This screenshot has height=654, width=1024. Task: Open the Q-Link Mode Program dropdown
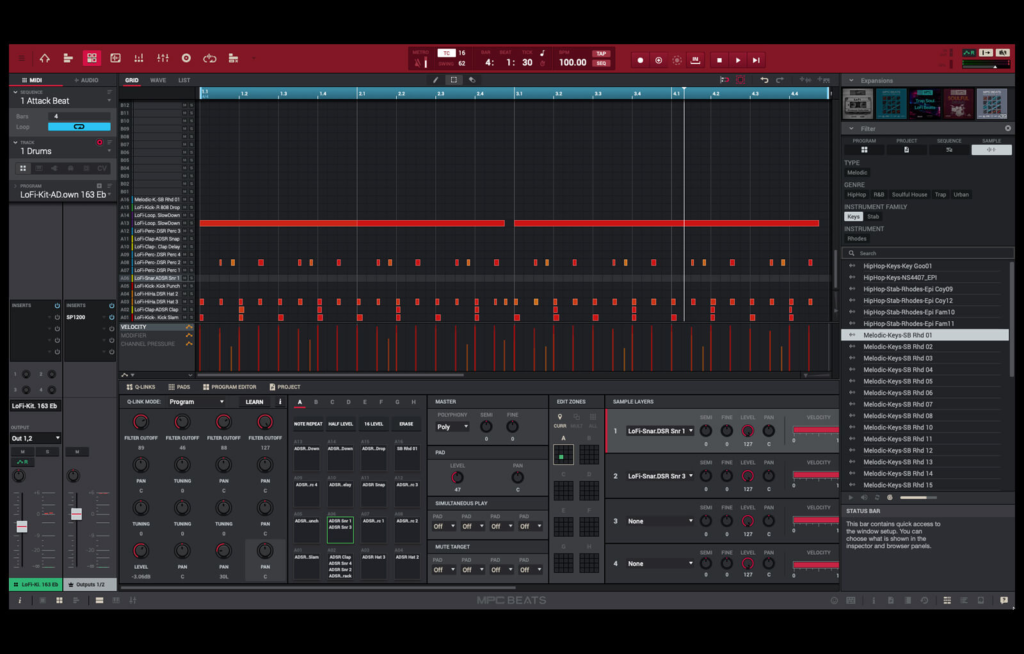point(196,402)
